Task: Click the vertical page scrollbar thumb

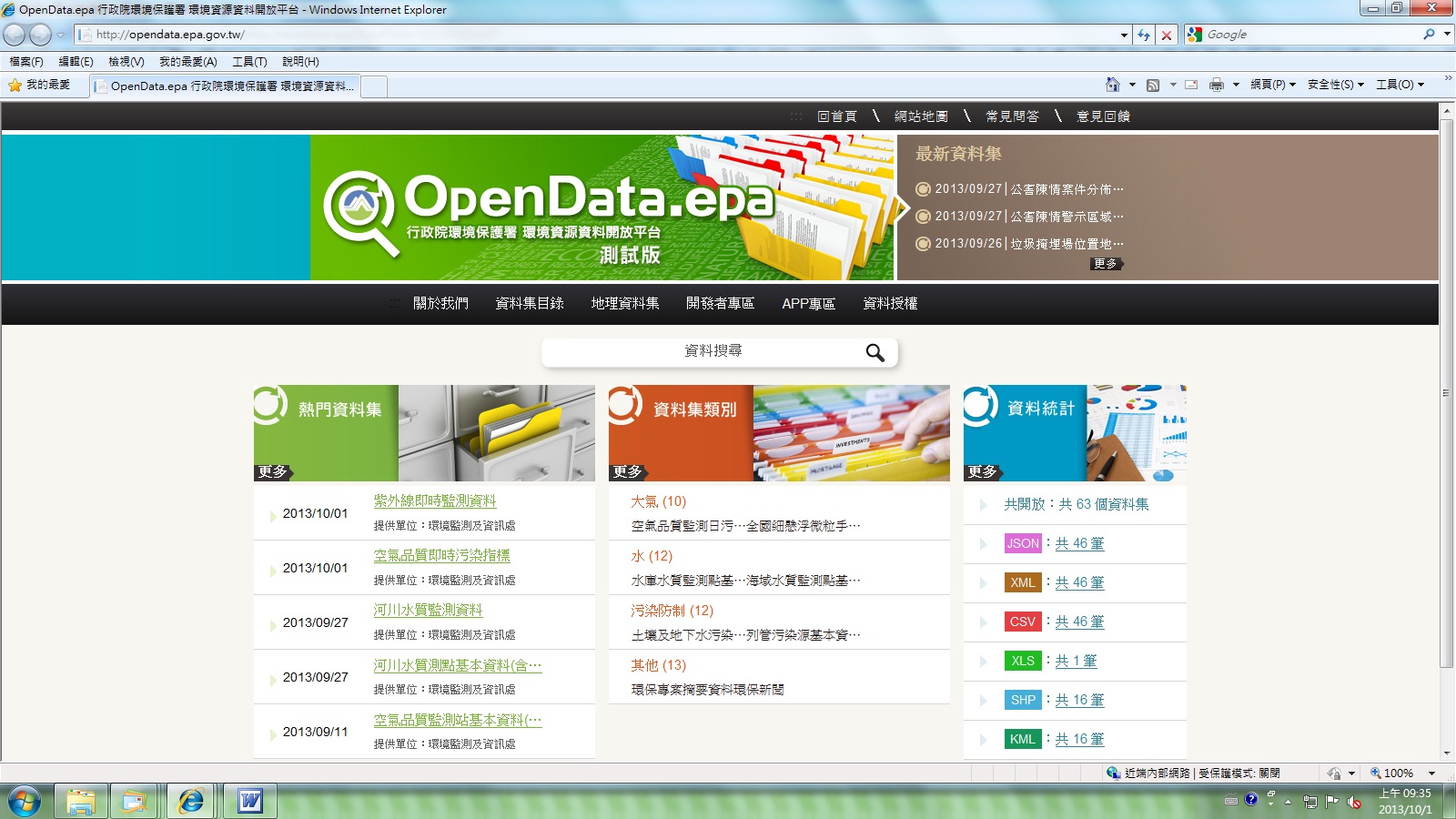Action: 1447,394
